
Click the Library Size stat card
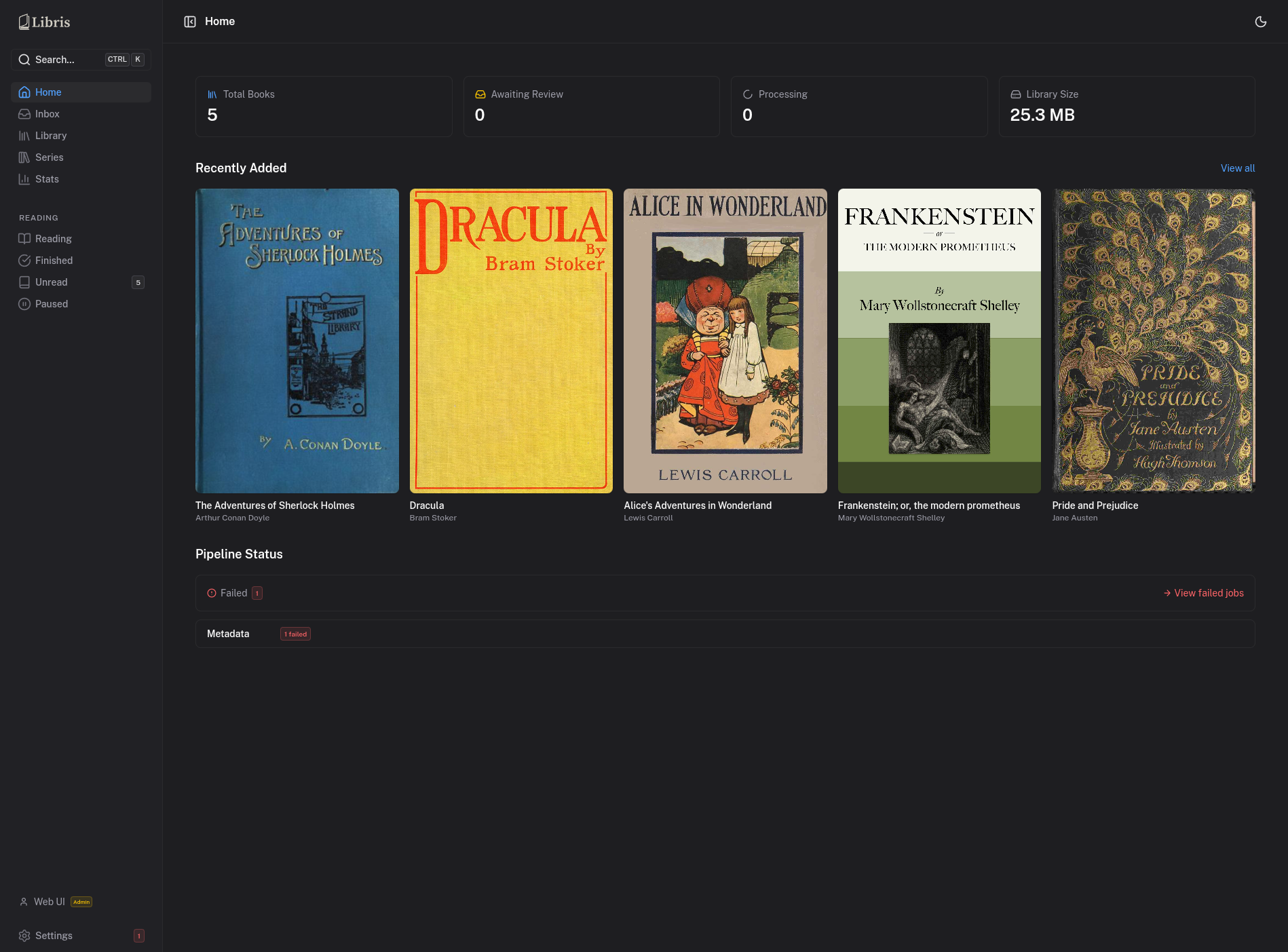coord(1127,107)
